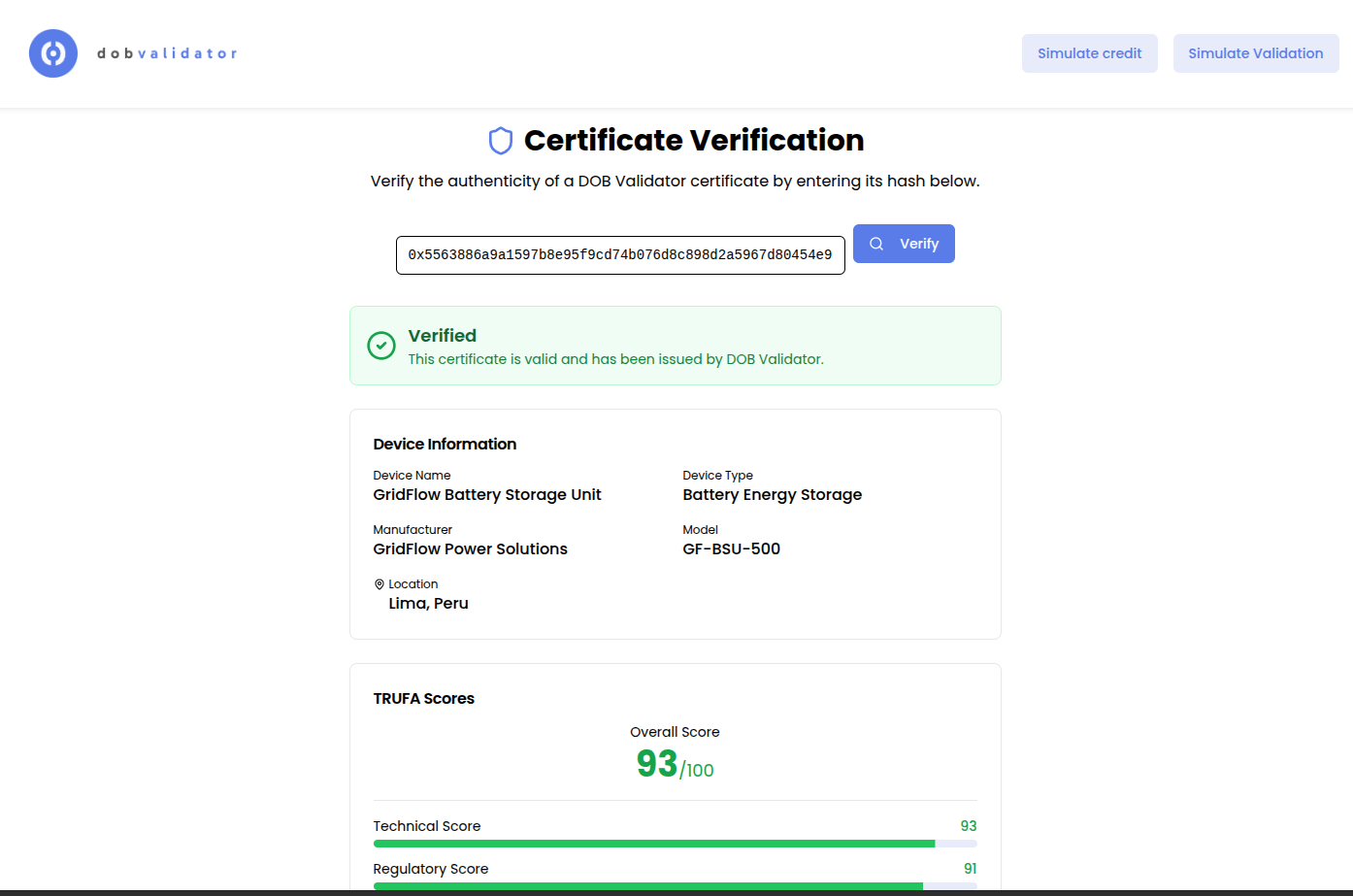Click the 'TRUFA Scores' section title
The image size is (1353, 896).
pos(423,699)
